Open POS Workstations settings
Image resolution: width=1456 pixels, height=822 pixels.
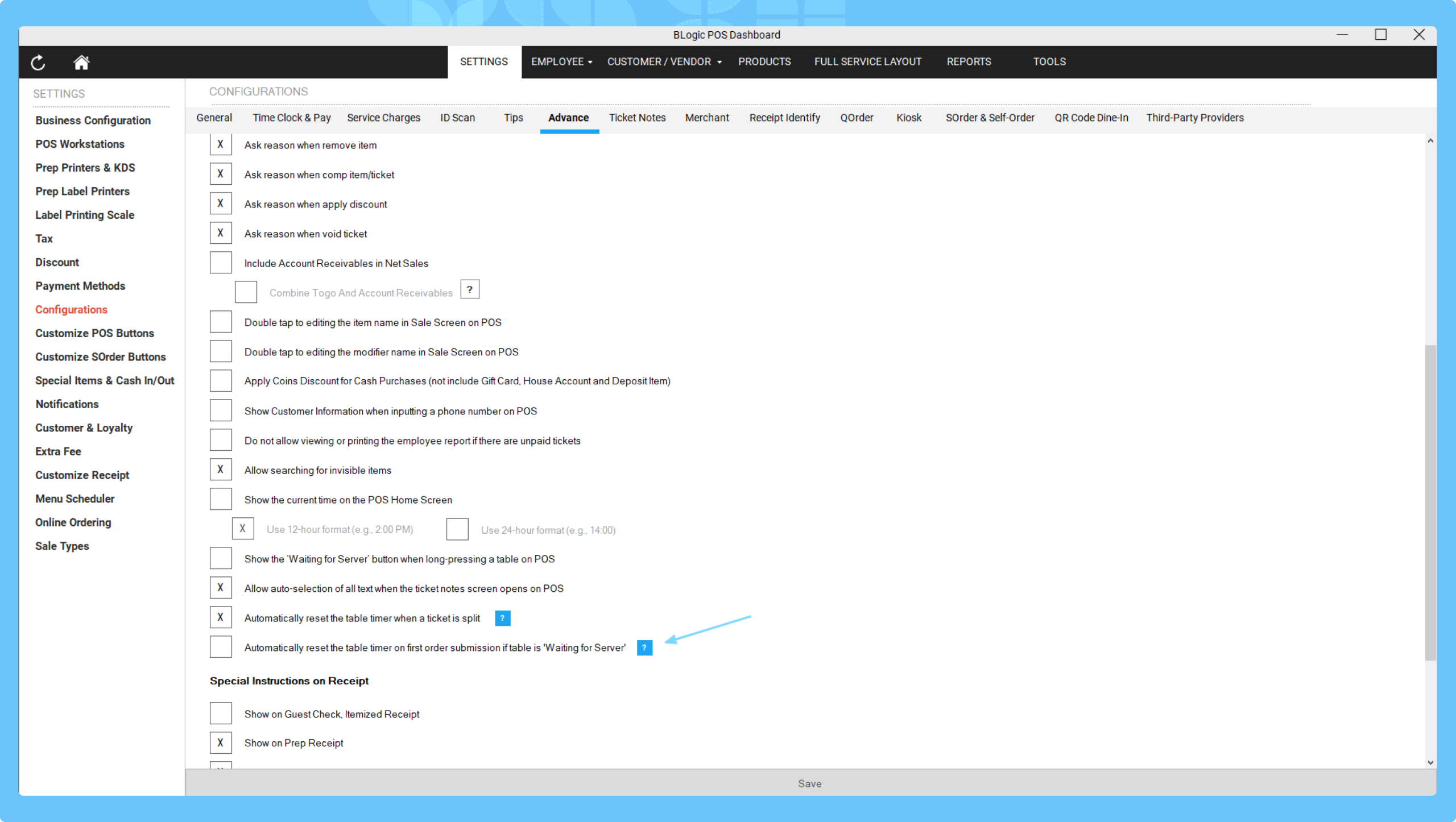click(80, 144)
